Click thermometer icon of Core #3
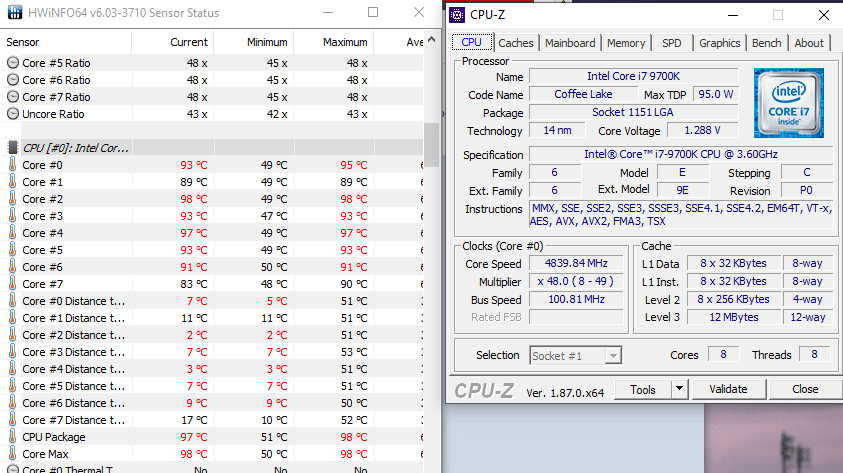Screen dimensions: 843x473 coord(12,216)
